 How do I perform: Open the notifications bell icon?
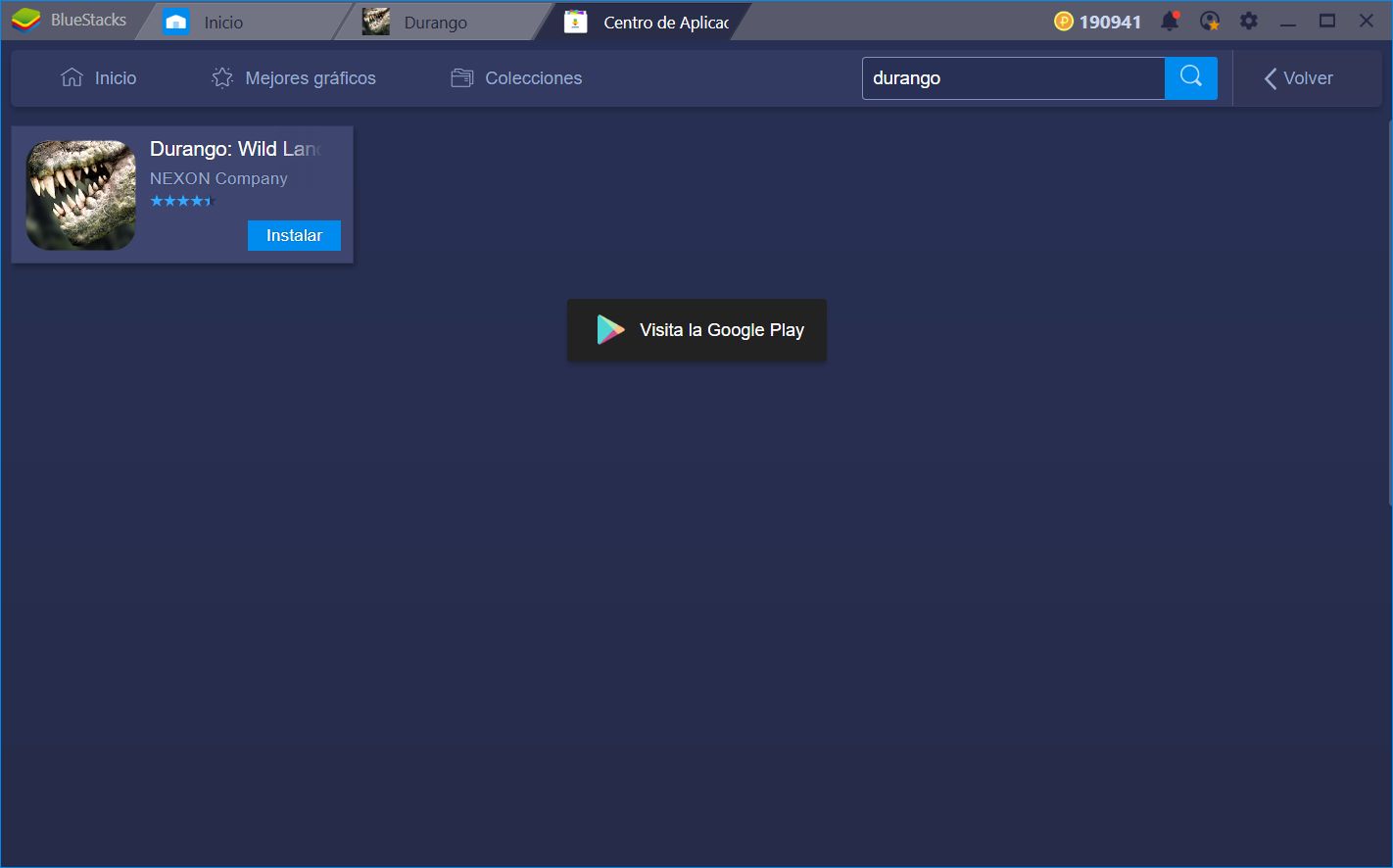click(x=1170, y=21)
